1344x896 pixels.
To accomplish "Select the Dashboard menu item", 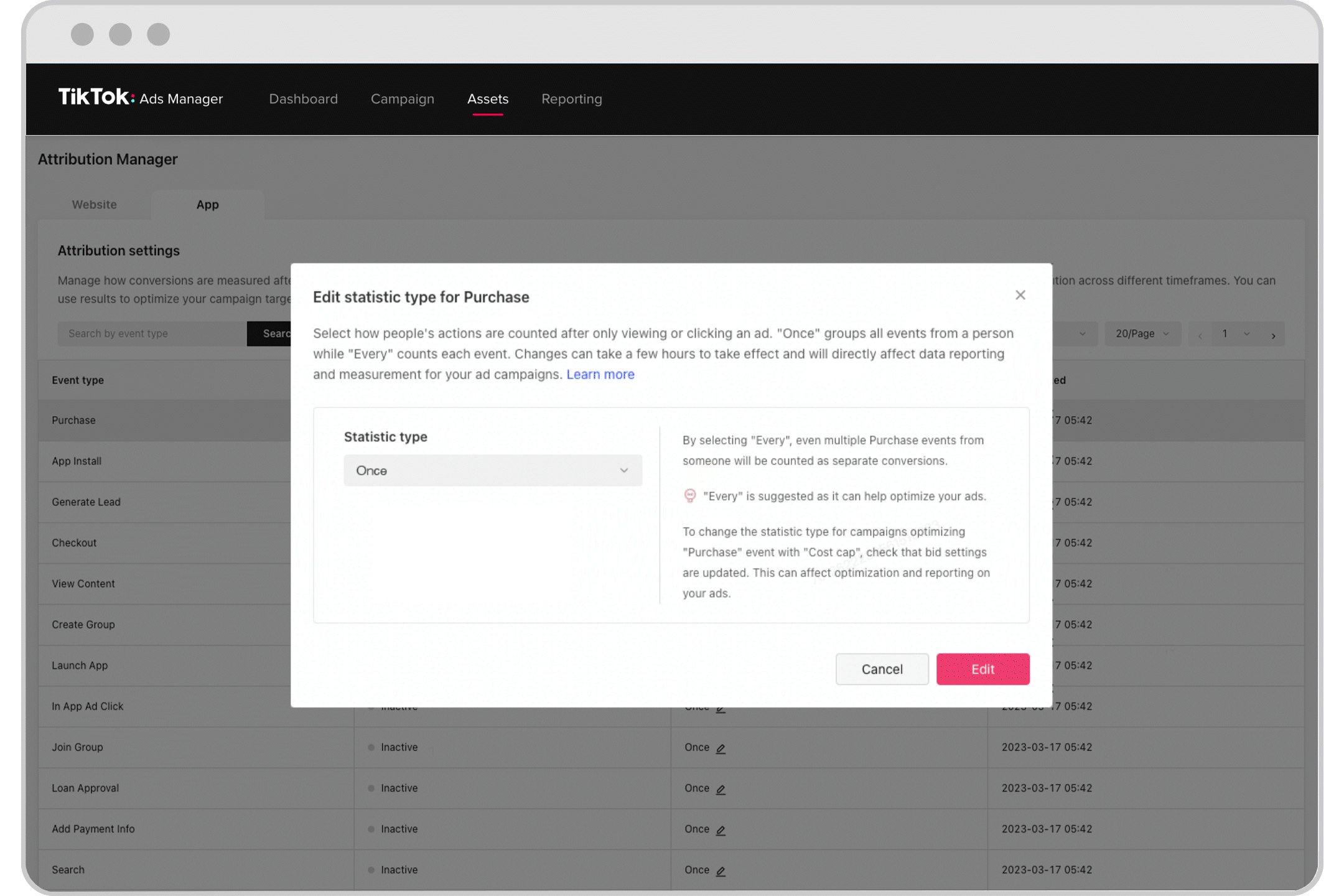I will pyautogui.click(x=303, y=99).
